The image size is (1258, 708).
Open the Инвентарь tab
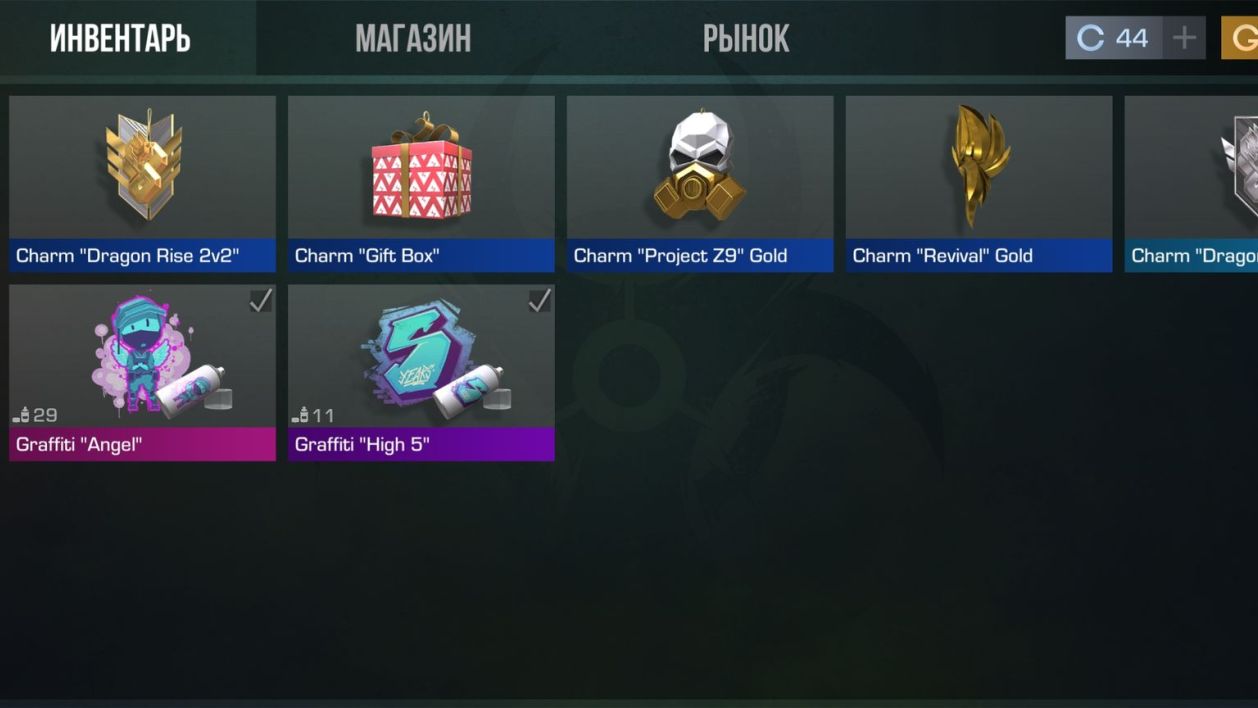coord(120,39)
